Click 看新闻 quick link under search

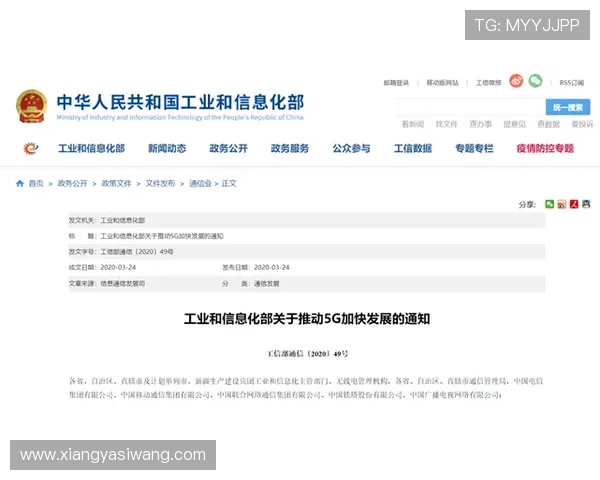click(x=412, y=124)
